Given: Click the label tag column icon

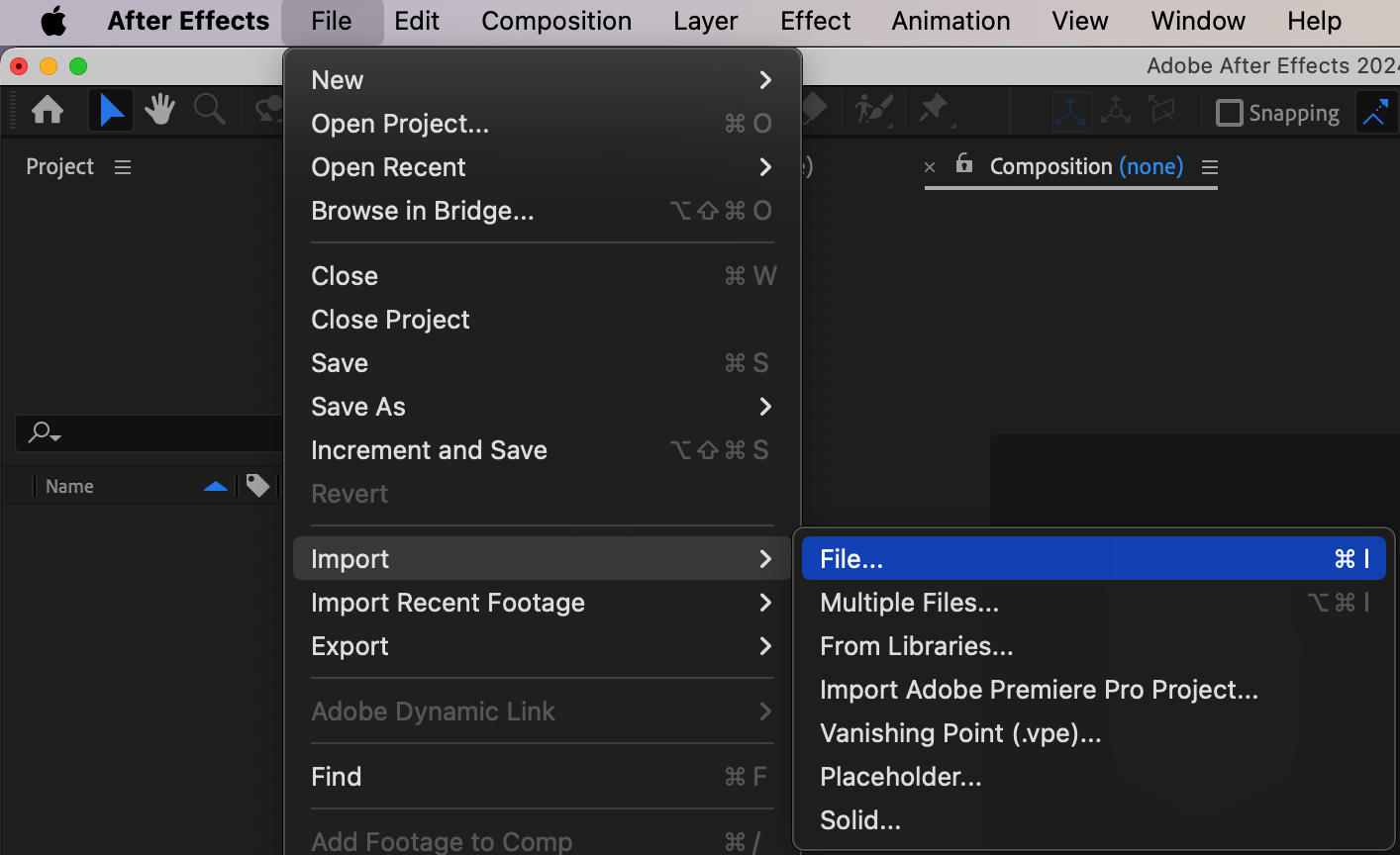Looking at the screenshot, I should pos(257,486).
